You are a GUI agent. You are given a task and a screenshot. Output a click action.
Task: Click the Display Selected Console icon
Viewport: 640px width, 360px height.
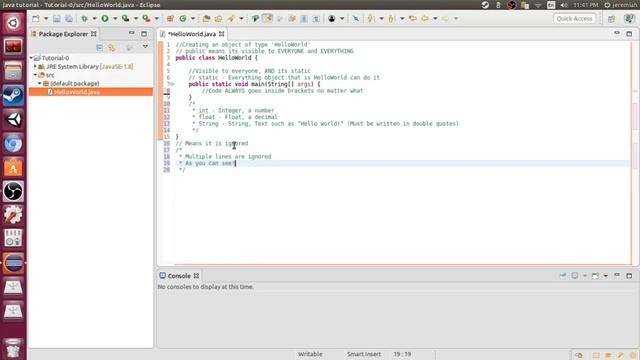[x=575, y=276]
